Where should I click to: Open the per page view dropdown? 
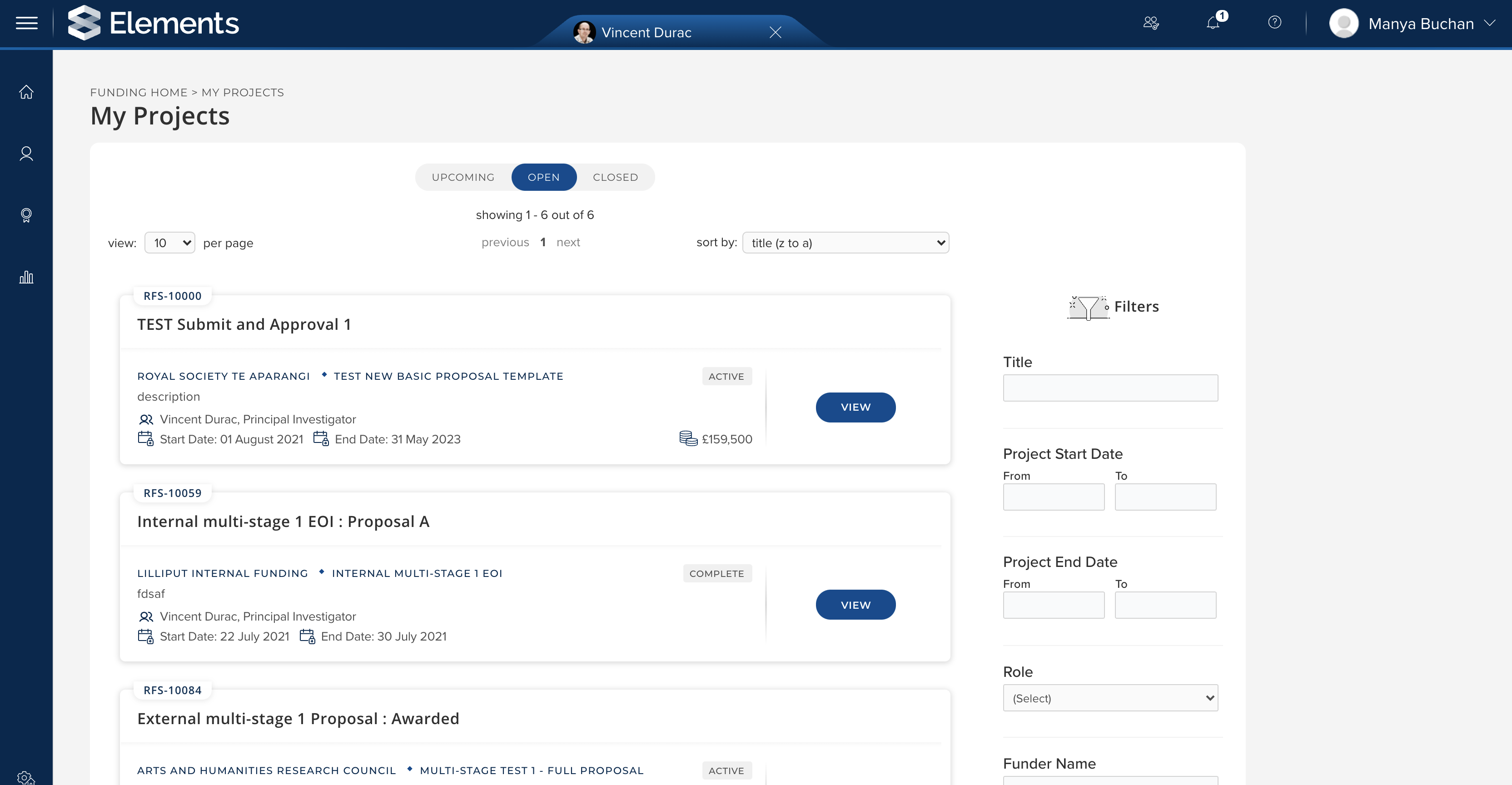click(x=169, y=243)
